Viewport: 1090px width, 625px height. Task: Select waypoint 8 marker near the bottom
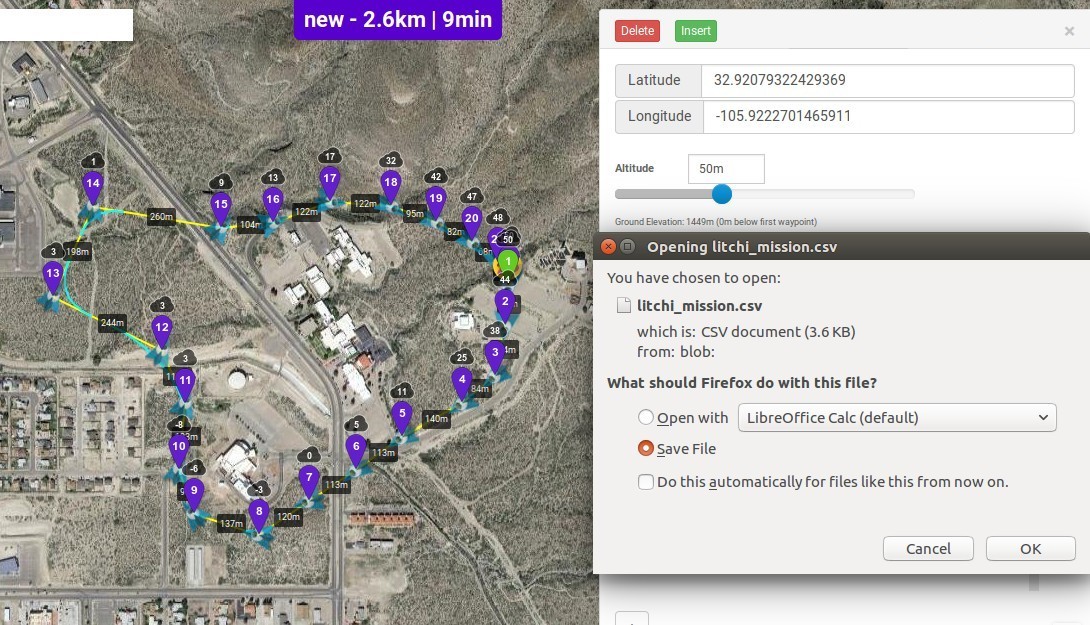[258, 511]
